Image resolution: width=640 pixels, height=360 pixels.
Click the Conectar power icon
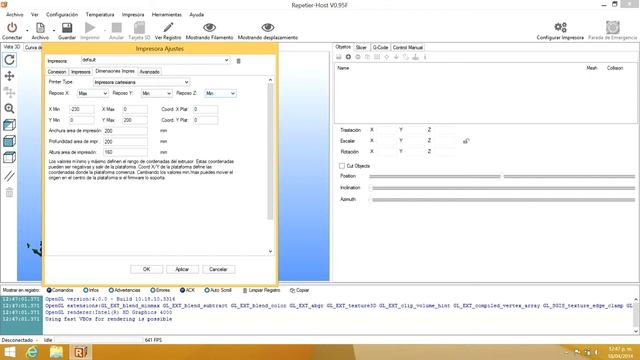click(x=12, y=28)
